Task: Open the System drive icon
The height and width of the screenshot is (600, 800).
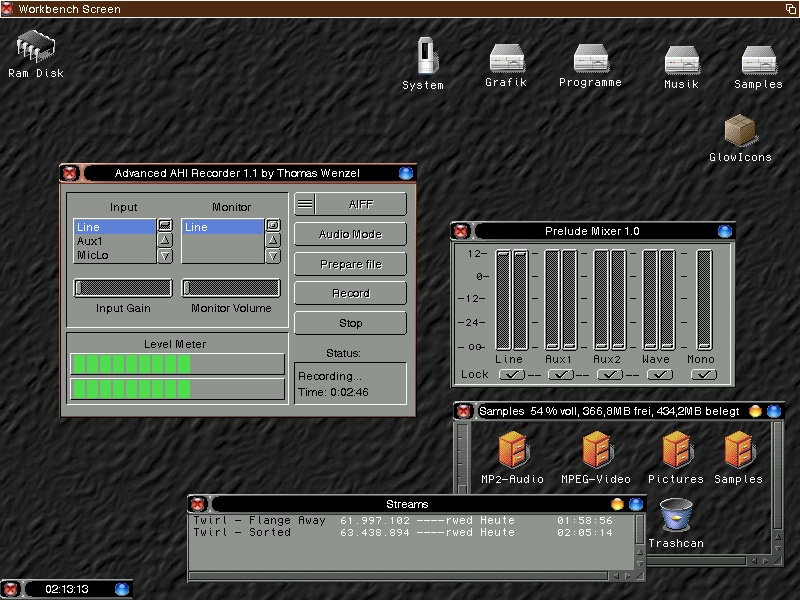Action: click(426, 56)
